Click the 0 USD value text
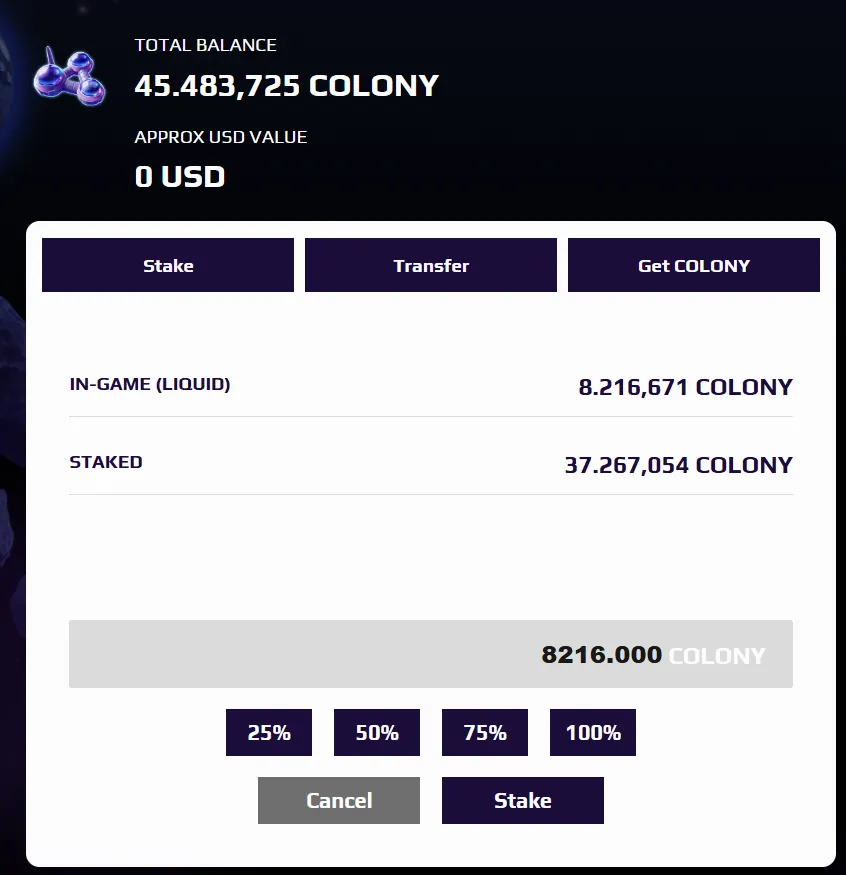This screenshot has width=846, height=875. tap(180, 177)
